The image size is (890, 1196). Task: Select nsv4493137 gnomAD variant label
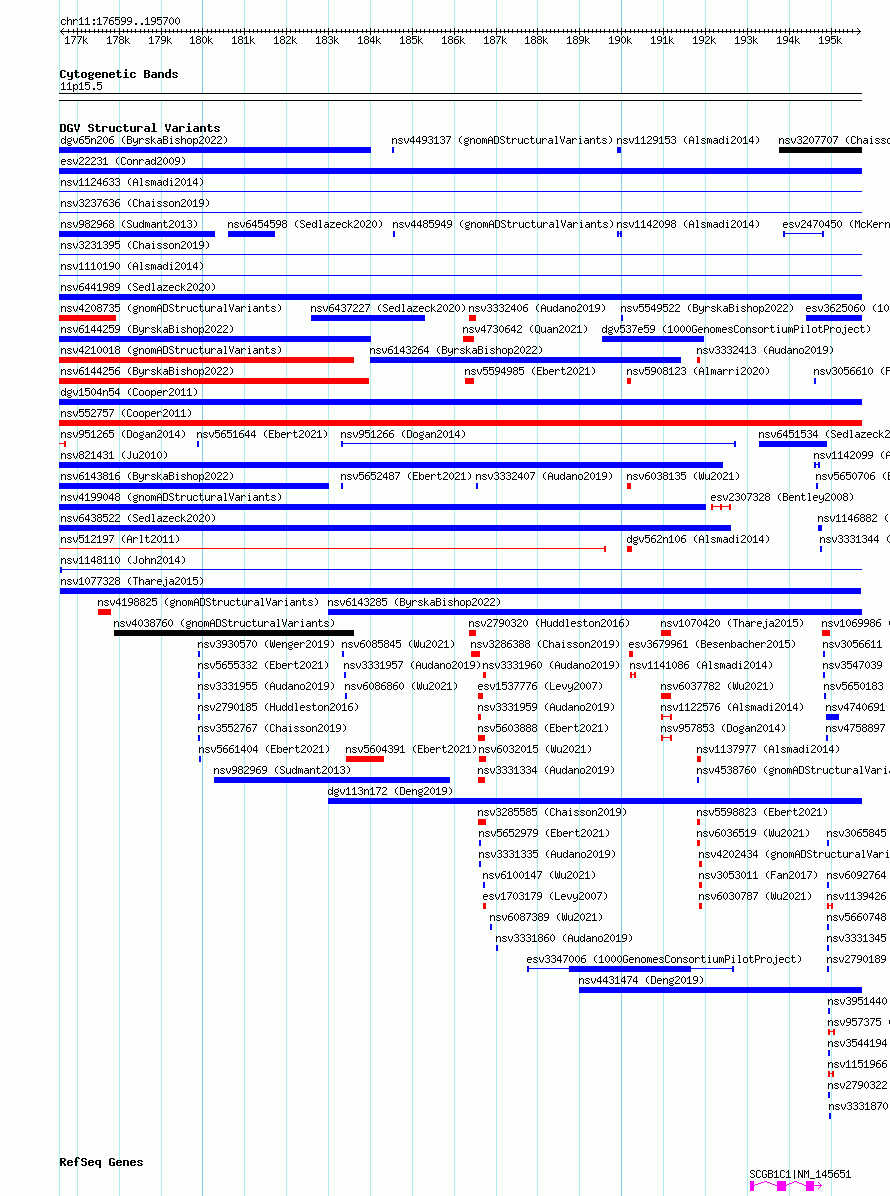[x=502, y=140]
